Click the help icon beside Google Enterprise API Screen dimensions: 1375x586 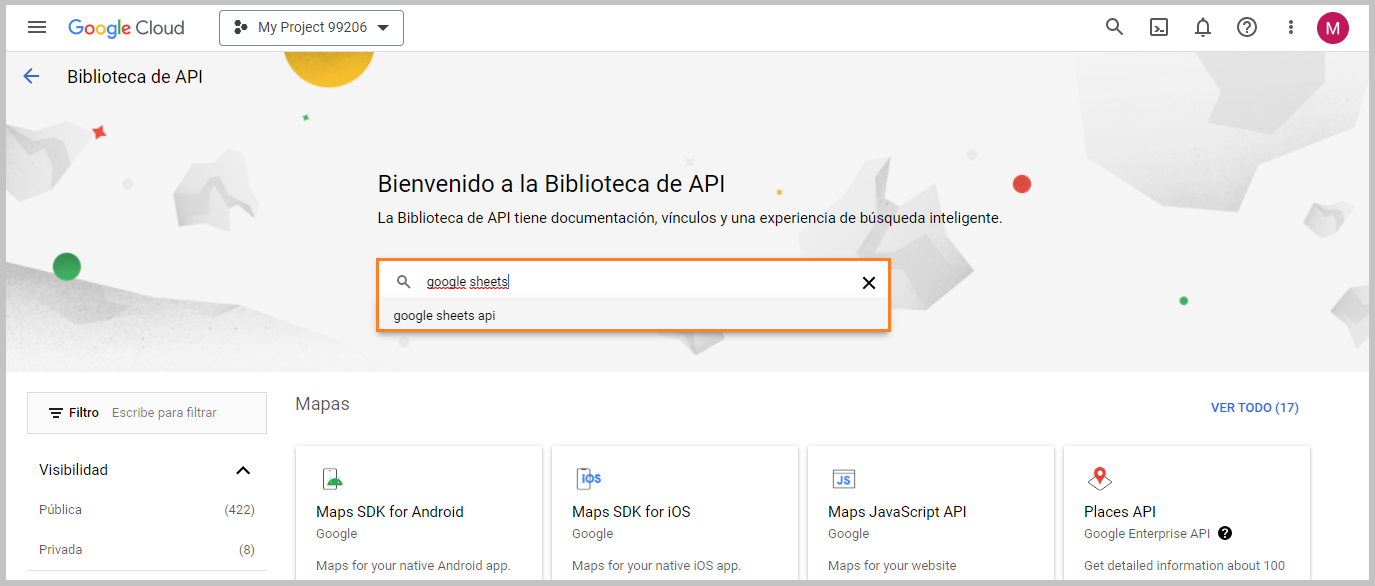pos(1225,533)
